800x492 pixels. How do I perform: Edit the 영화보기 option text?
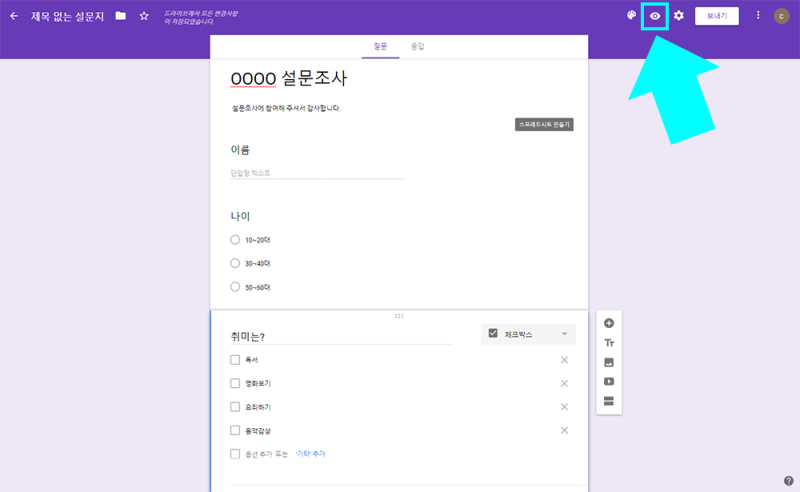[x=258, y=383]
